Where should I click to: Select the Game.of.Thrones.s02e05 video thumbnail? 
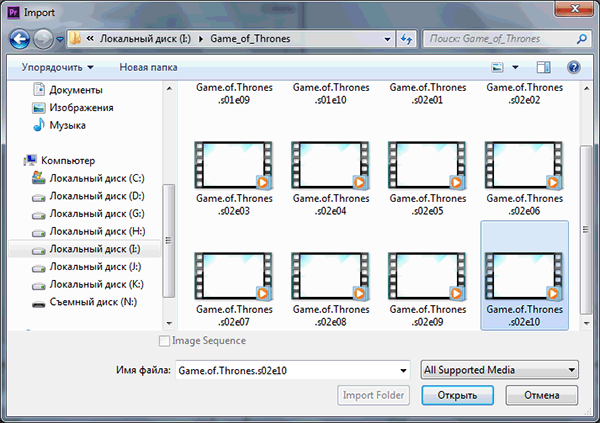pyautogui.click(x=427, y=165)
